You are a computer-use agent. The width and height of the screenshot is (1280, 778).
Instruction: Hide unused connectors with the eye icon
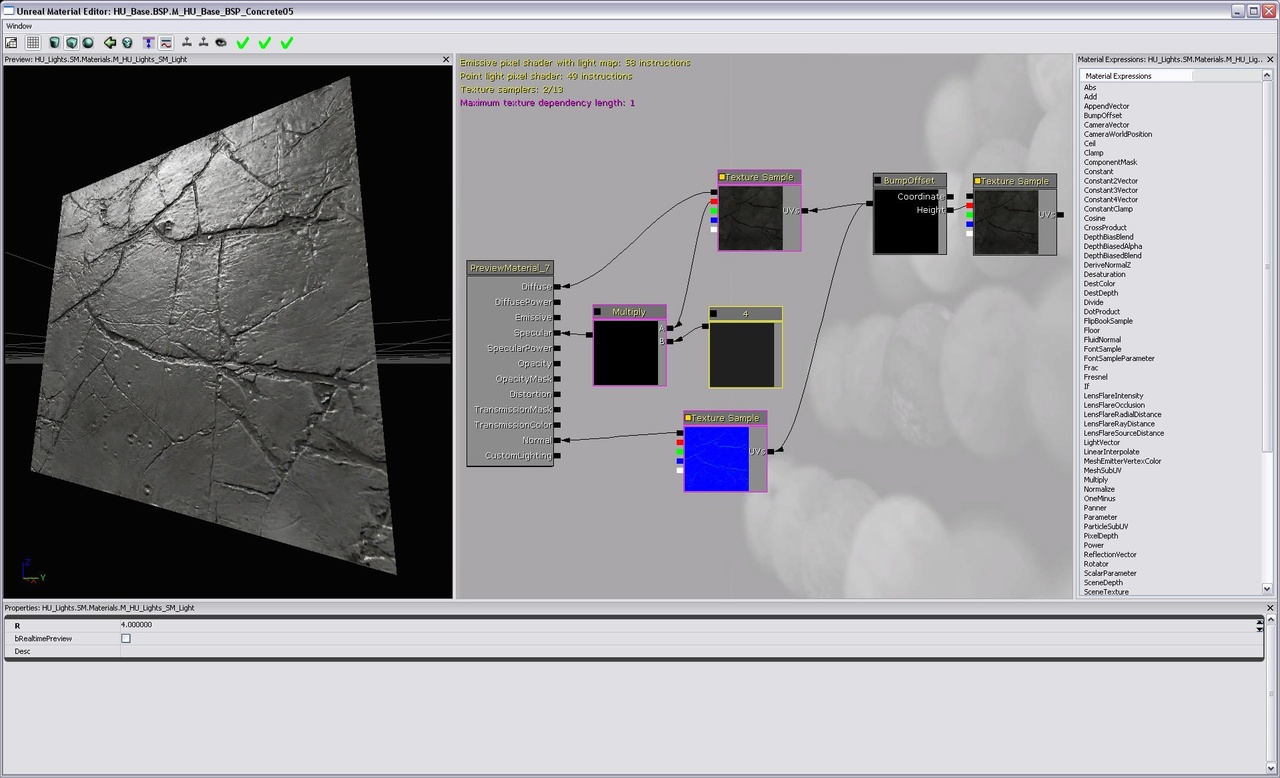pos(221,42)
